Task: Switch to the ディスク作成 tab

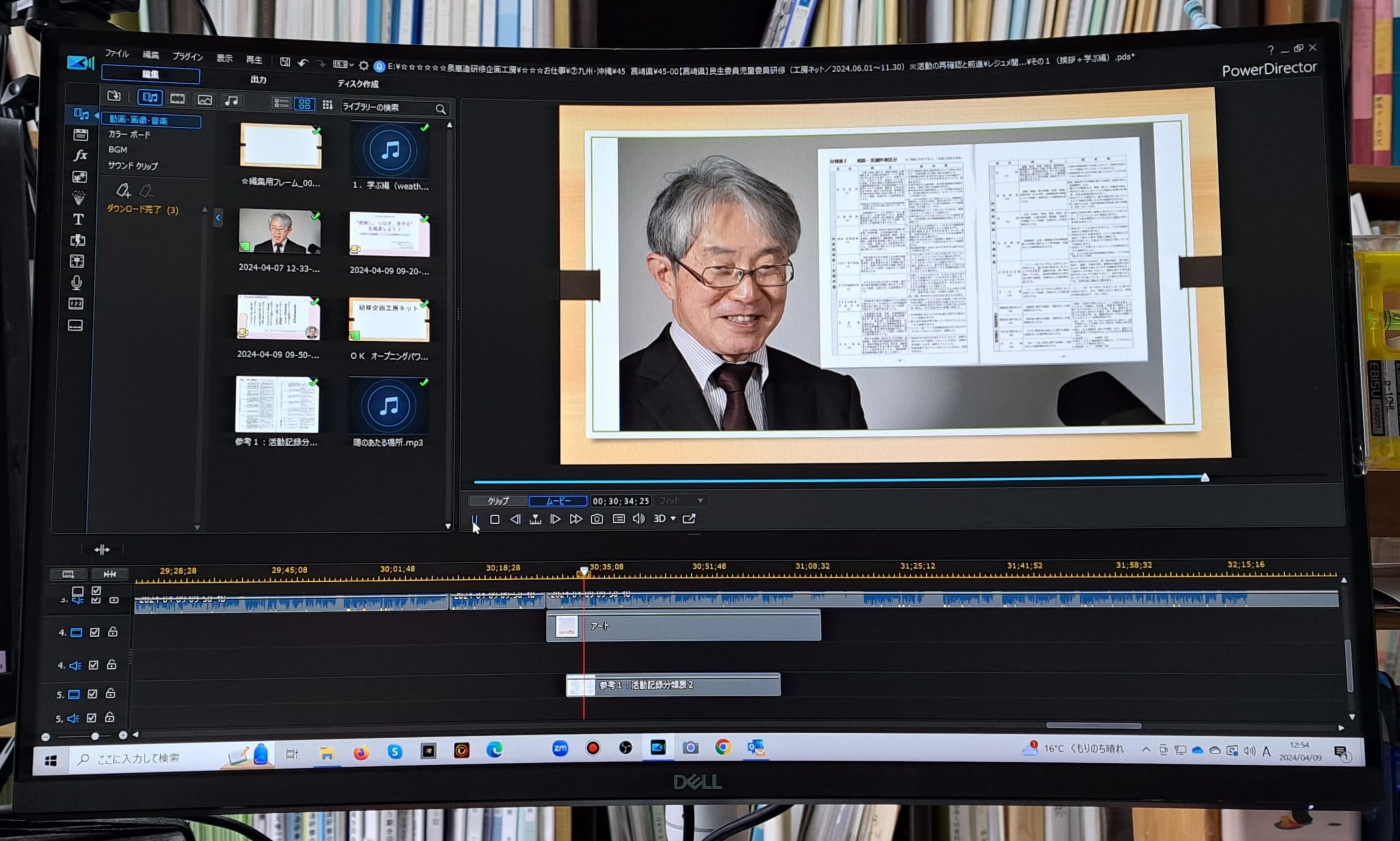Action: pyautogui.click(x=358, y=84)
